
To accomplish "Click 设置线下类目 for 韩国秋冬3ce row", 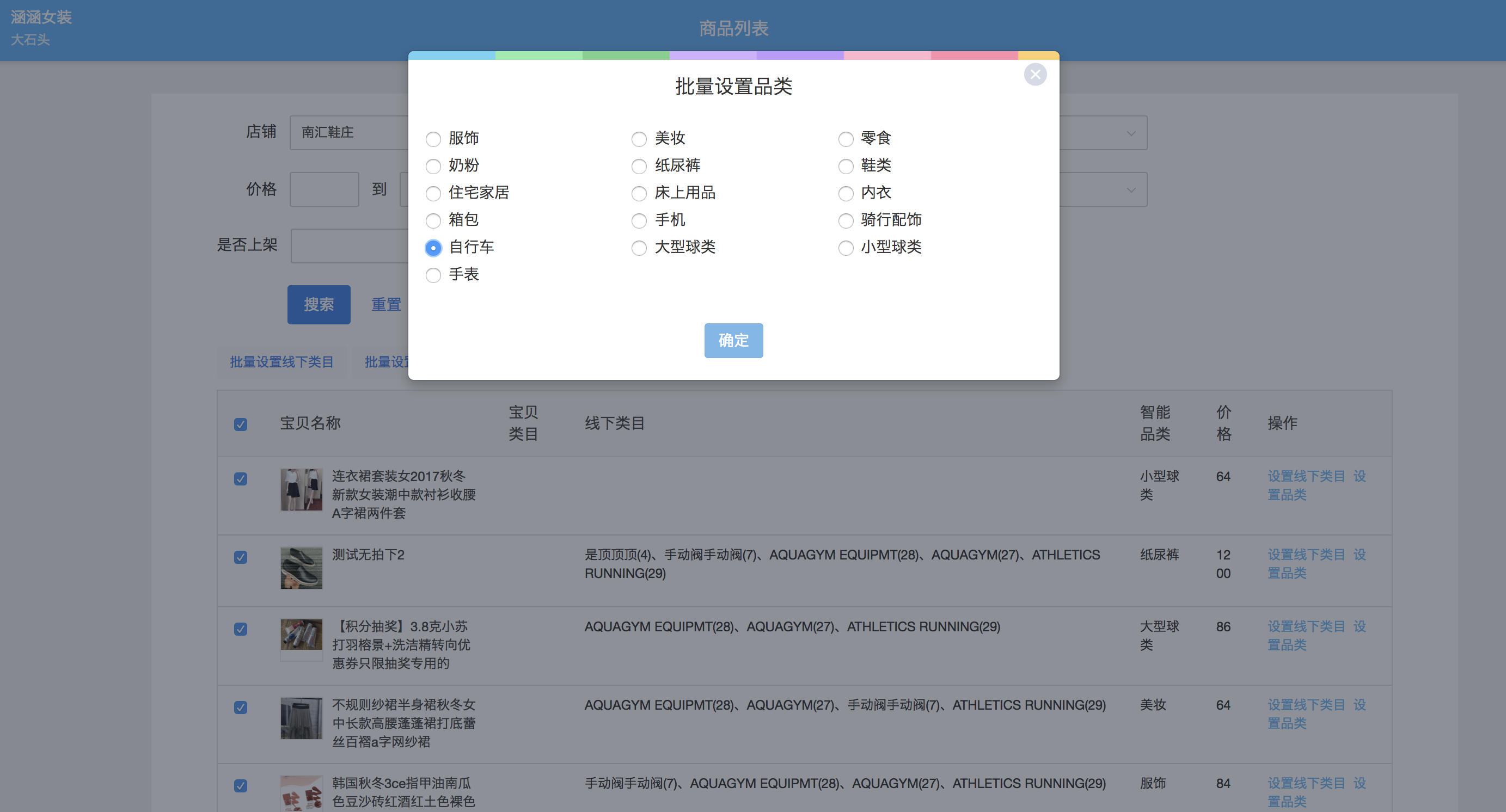I will [x=1306, y=783].
